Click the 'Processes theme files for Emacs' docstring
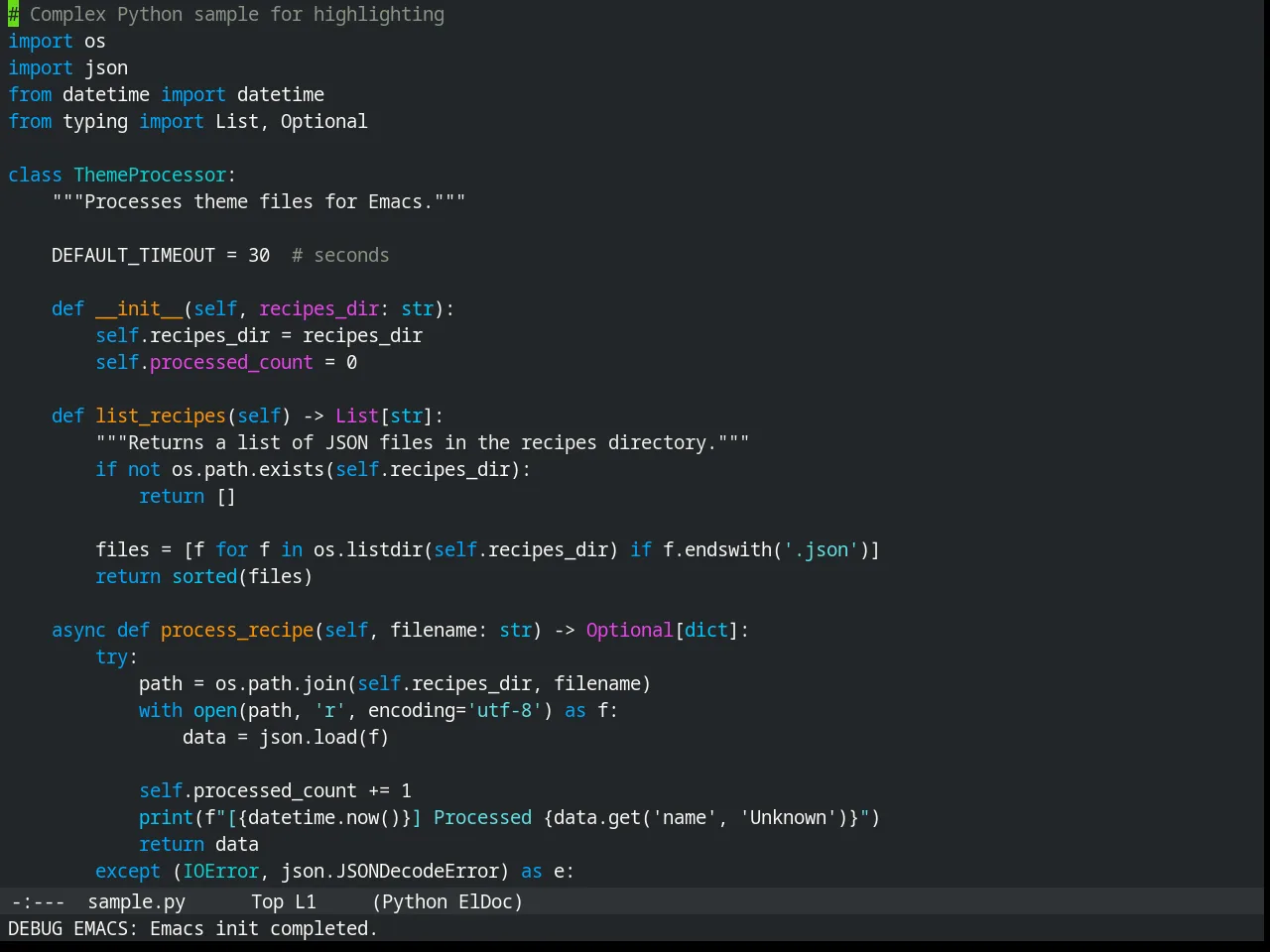 [259, 201]
